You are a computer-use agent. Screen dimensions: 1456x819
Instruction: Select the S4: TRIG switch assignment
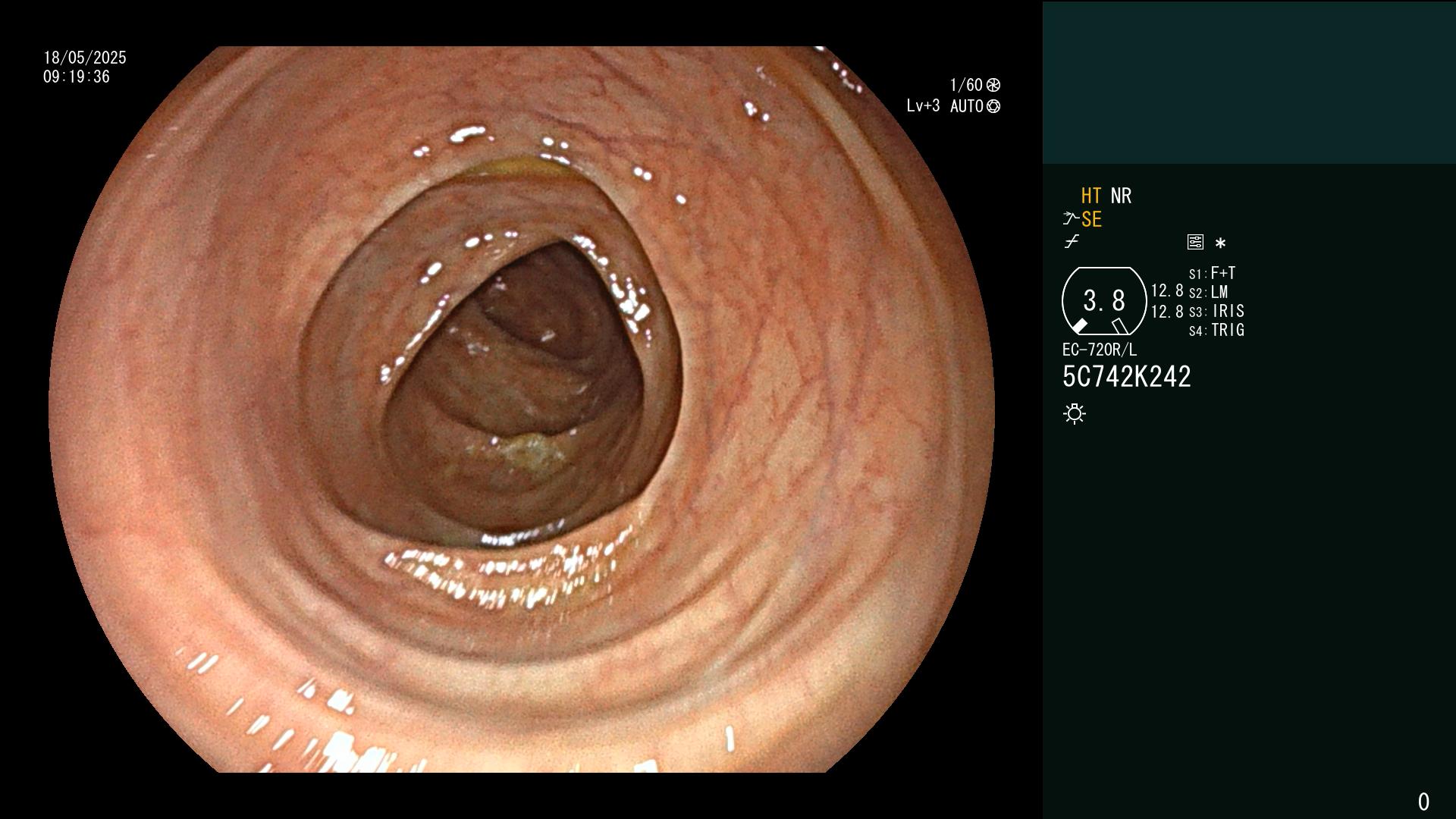click(1216, 330)
